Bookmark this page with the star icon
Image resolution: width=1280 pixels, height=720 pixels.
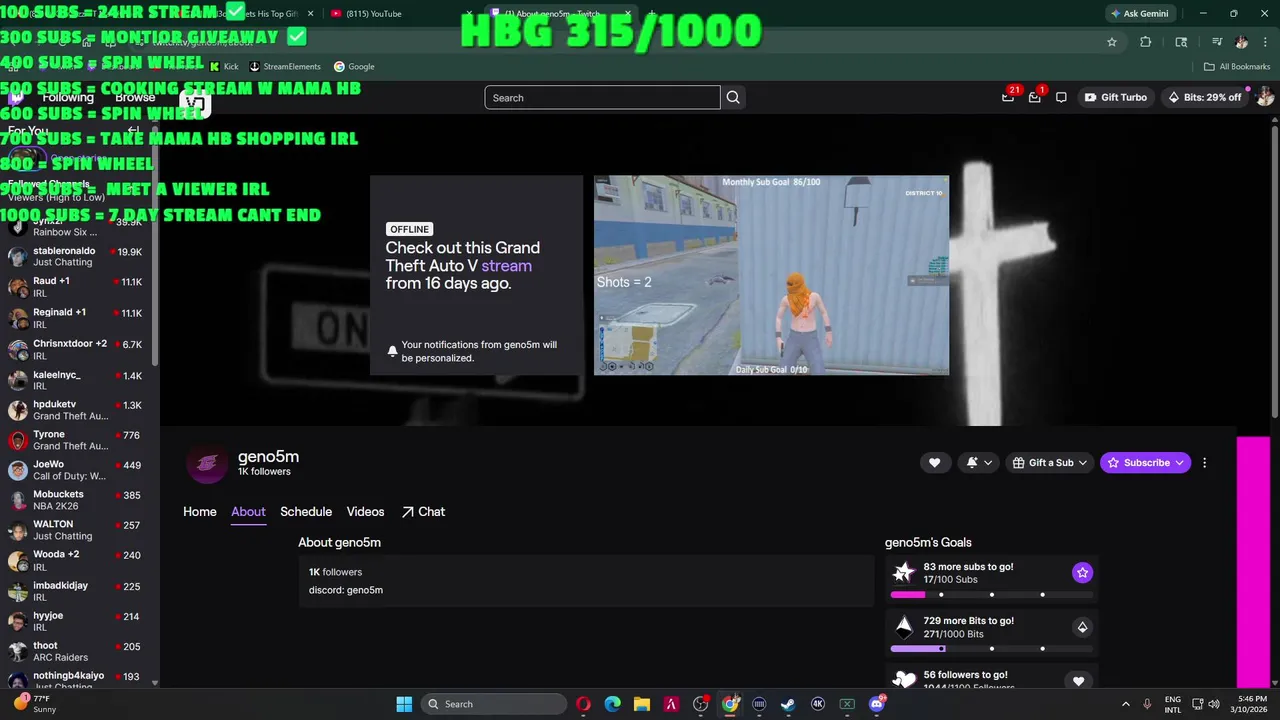1111,42
